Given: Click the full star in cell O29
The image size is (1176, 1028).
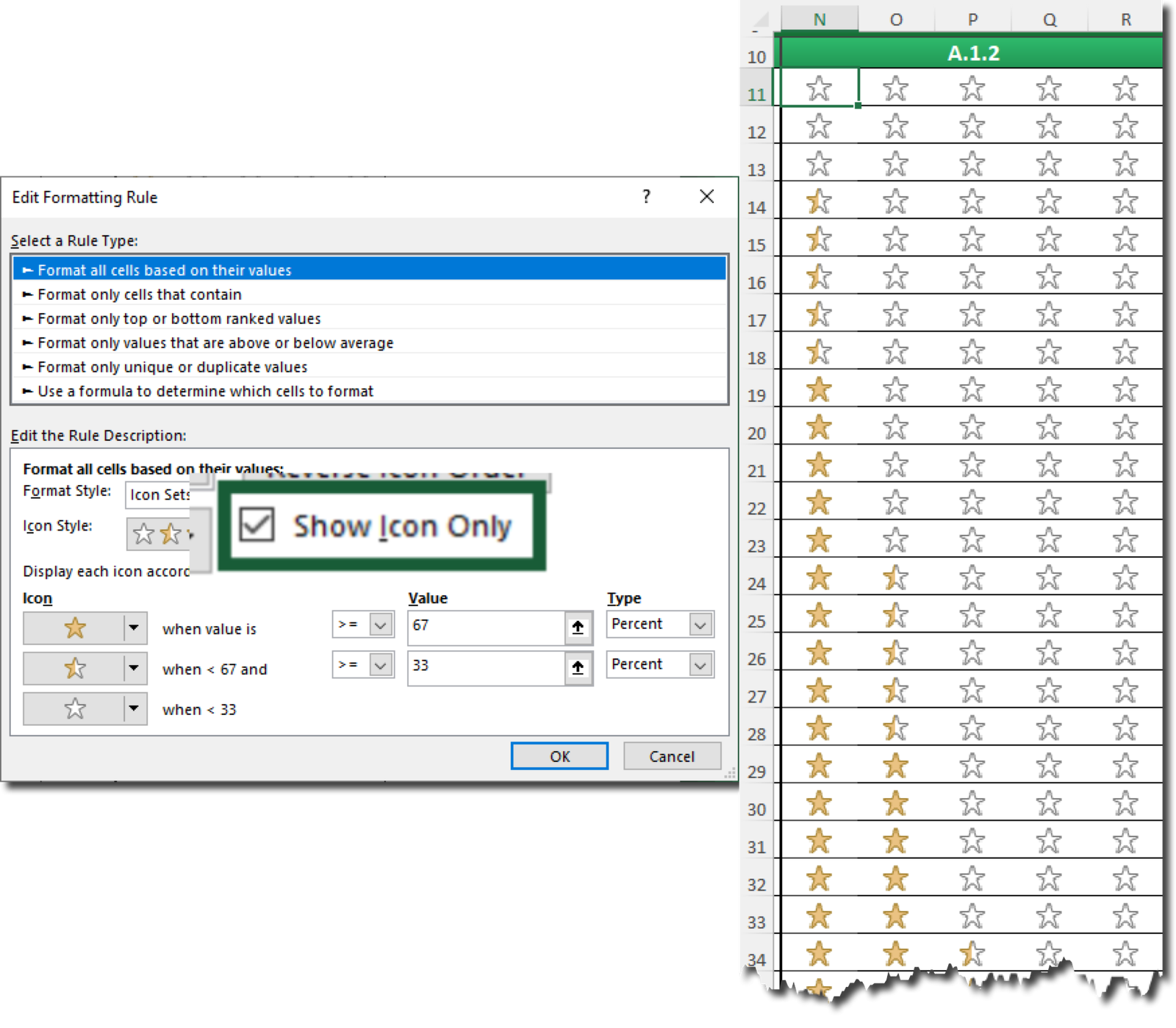Looking at the screenshot, I should tap(895, 766).
